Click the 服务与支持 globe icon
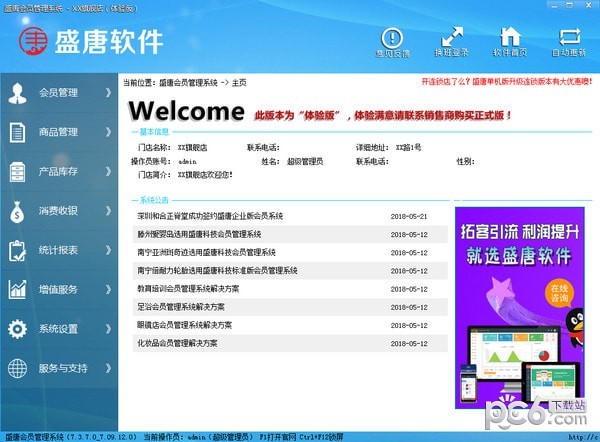This screenshot has height=442, width=600. coord(17,368)
